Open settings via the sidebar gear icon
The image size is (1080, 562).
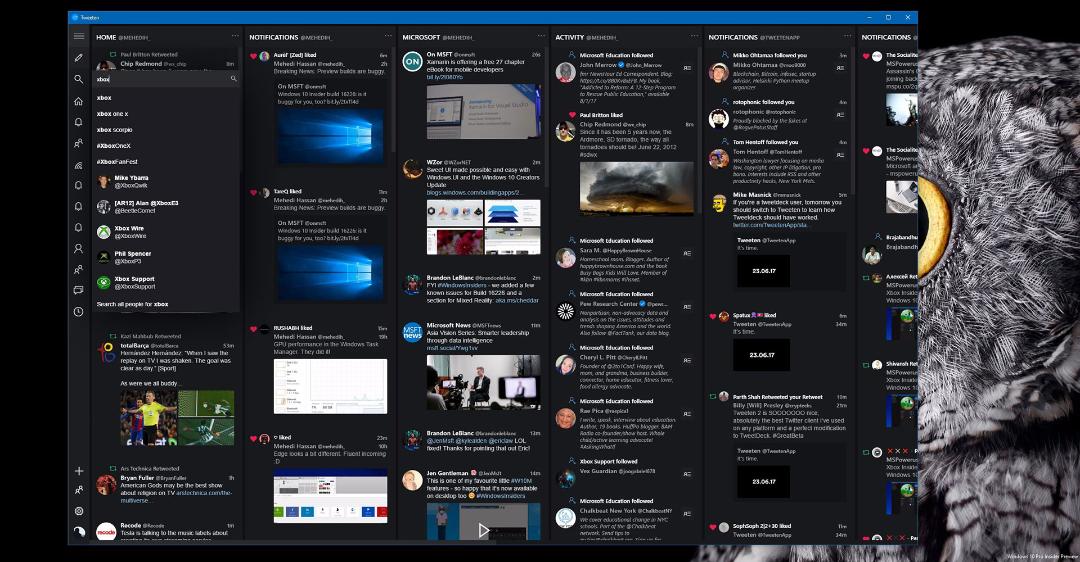(x=79, y=511)
